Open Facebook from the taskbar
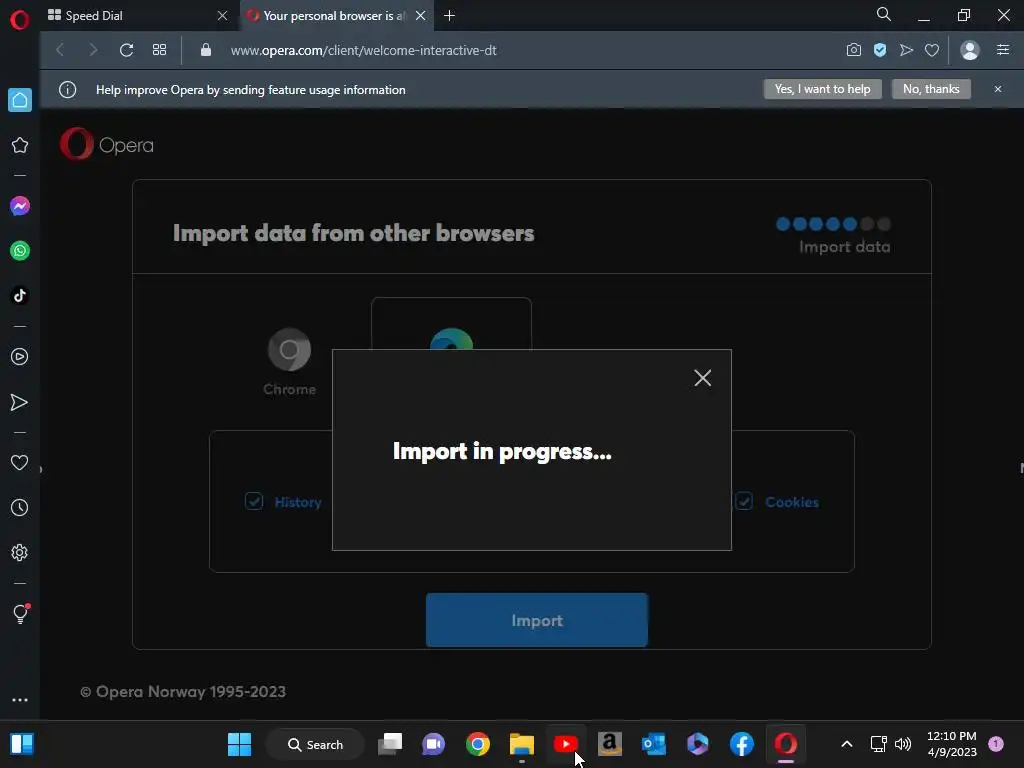This screenshot has width=1024, height=768. coord(742,744)
